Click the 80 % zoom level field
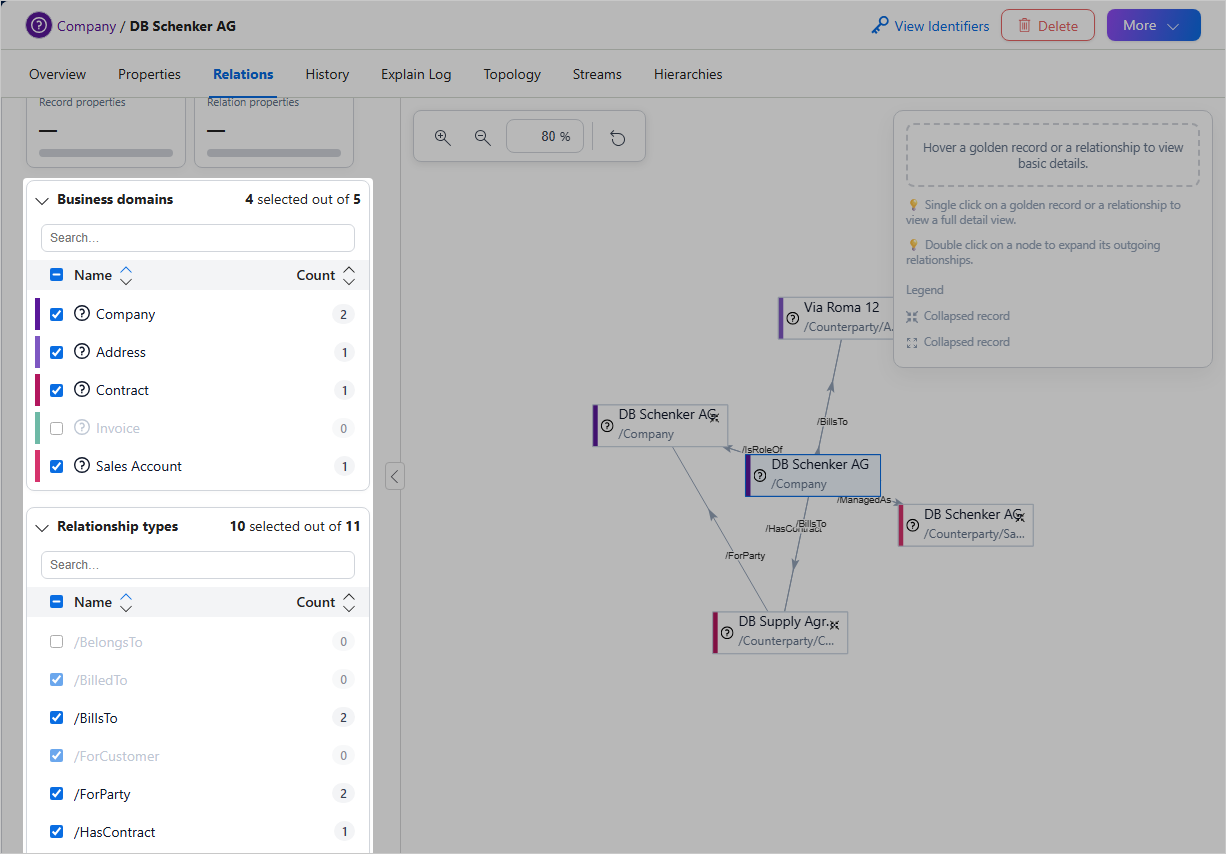Viewport: 1226px width, 854px height. pos(545,137)
